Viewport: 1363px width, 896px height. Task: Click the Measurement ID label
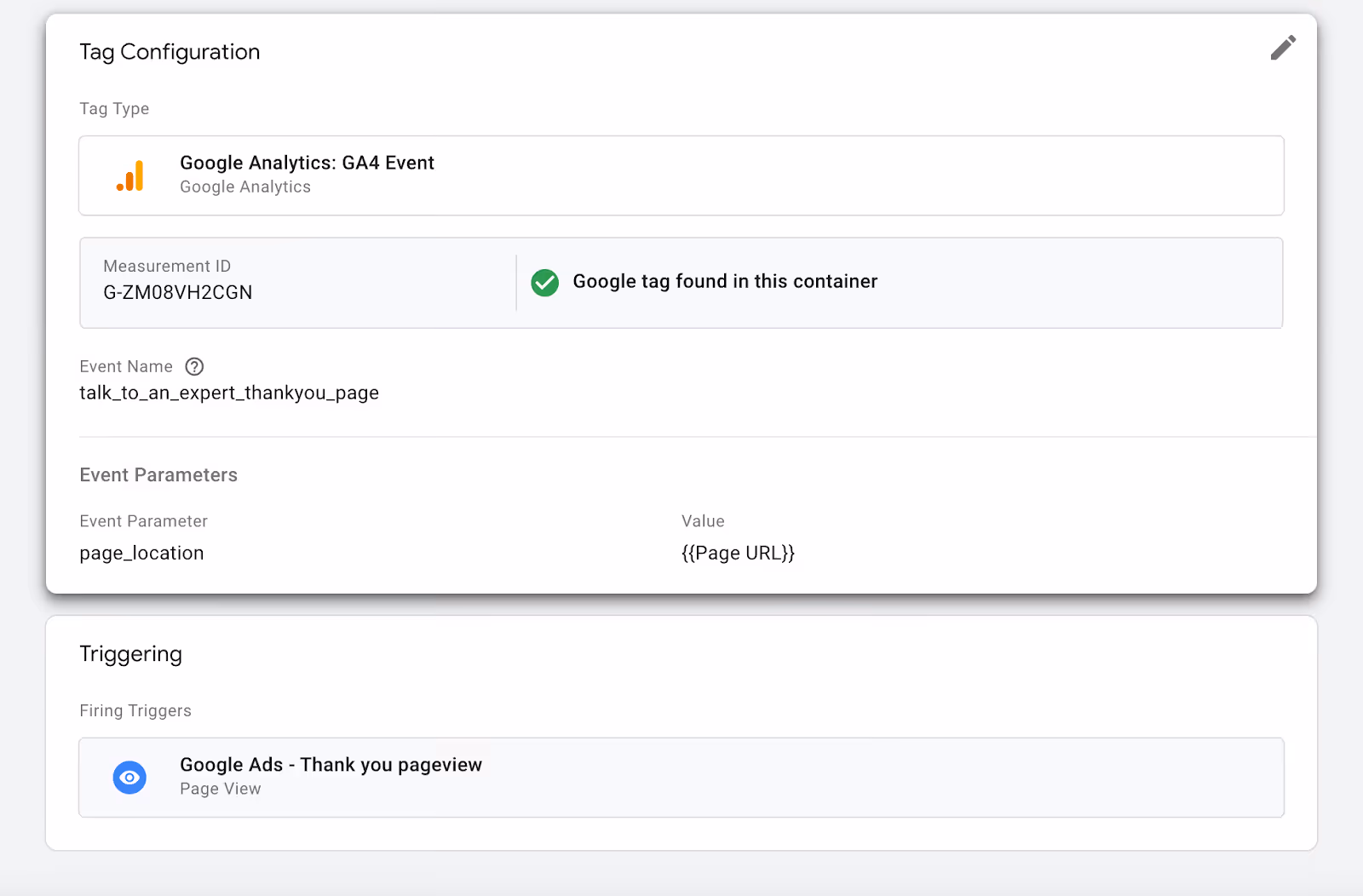click(x=167, y=267)
